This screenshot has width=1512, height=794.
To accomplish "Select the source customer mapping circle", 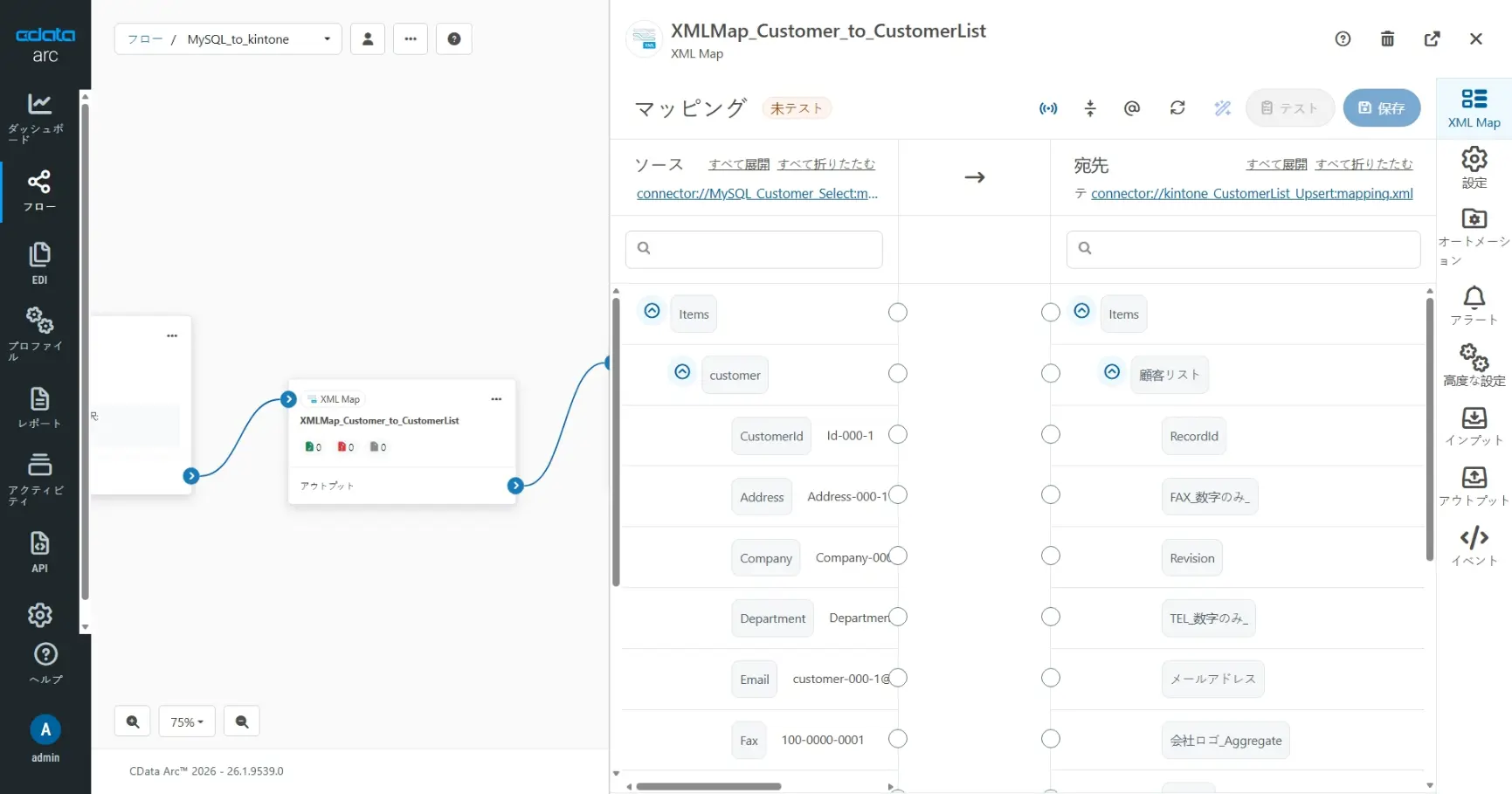I will click(x=898, y=374).
